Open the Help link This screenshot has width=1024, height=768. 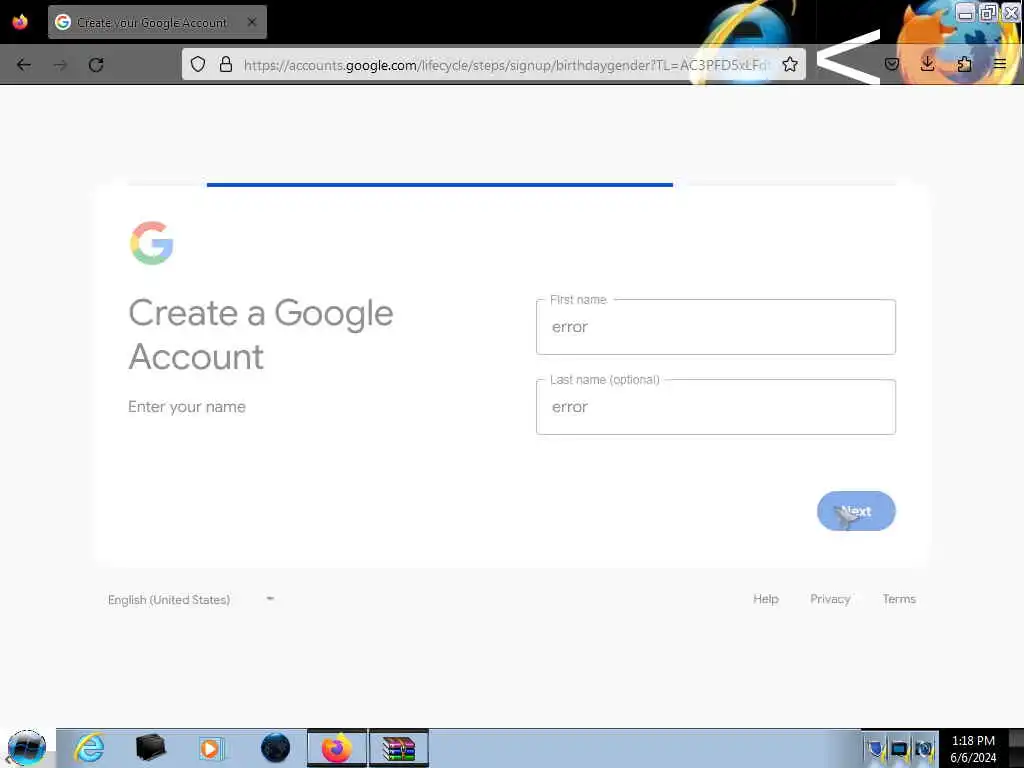[x=765, y=599]
